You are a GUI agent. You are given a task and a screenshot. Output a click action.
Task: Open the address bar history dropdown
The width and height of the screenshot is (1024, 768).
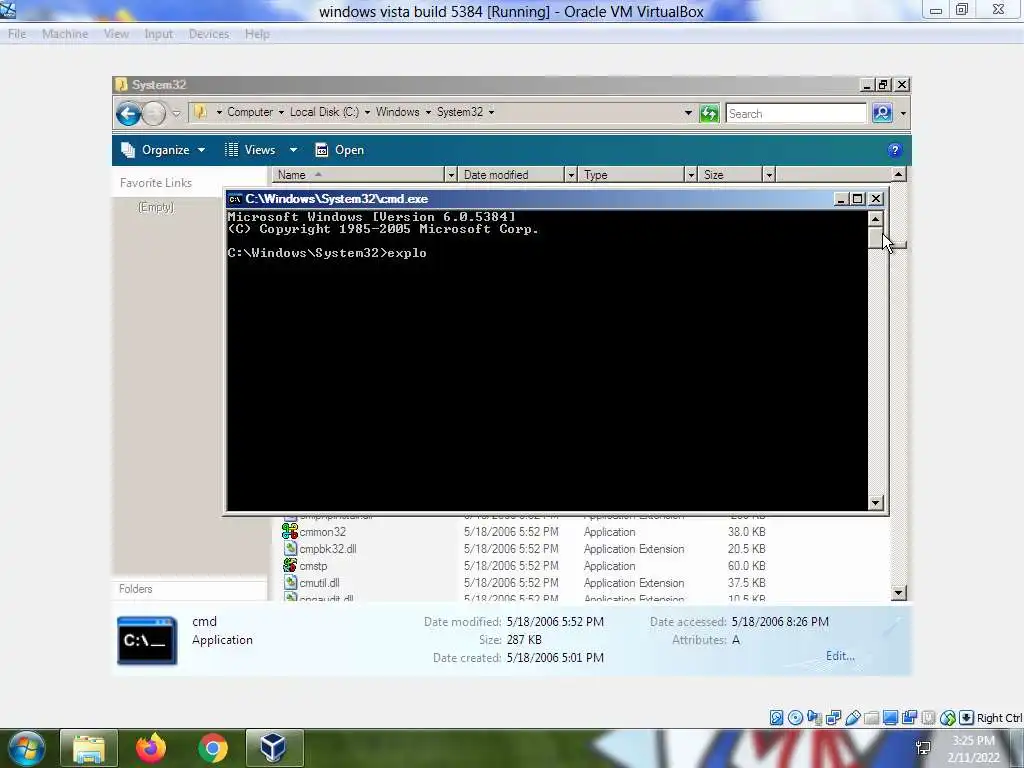688,113
